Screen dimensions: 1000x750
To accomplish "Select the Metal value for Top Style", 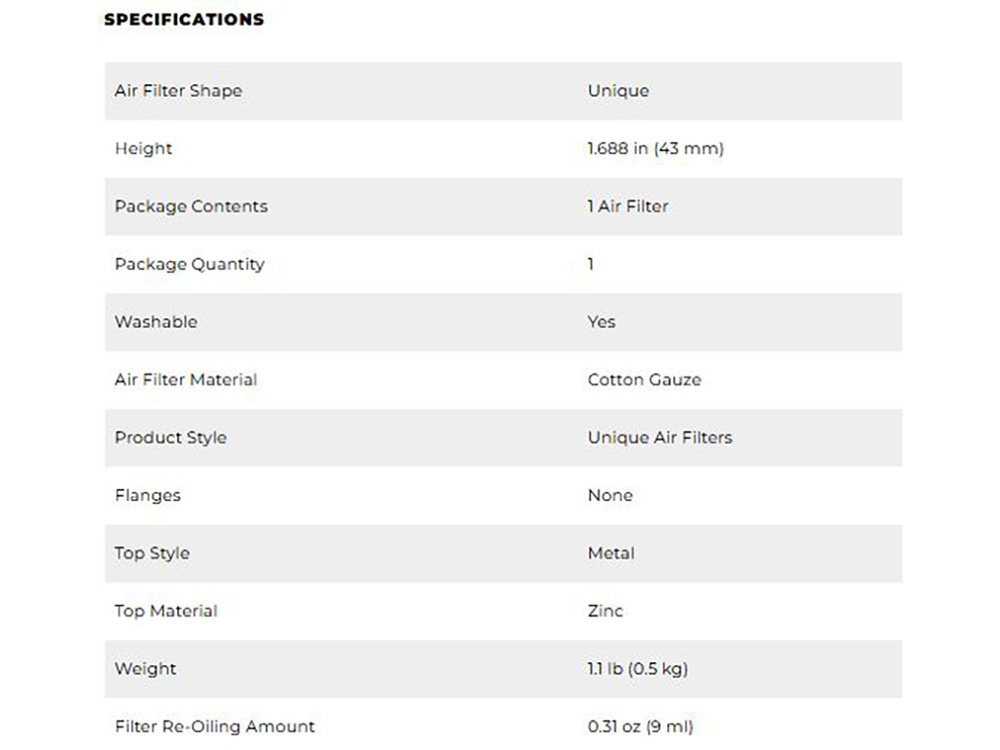I will tap(611, 553).
